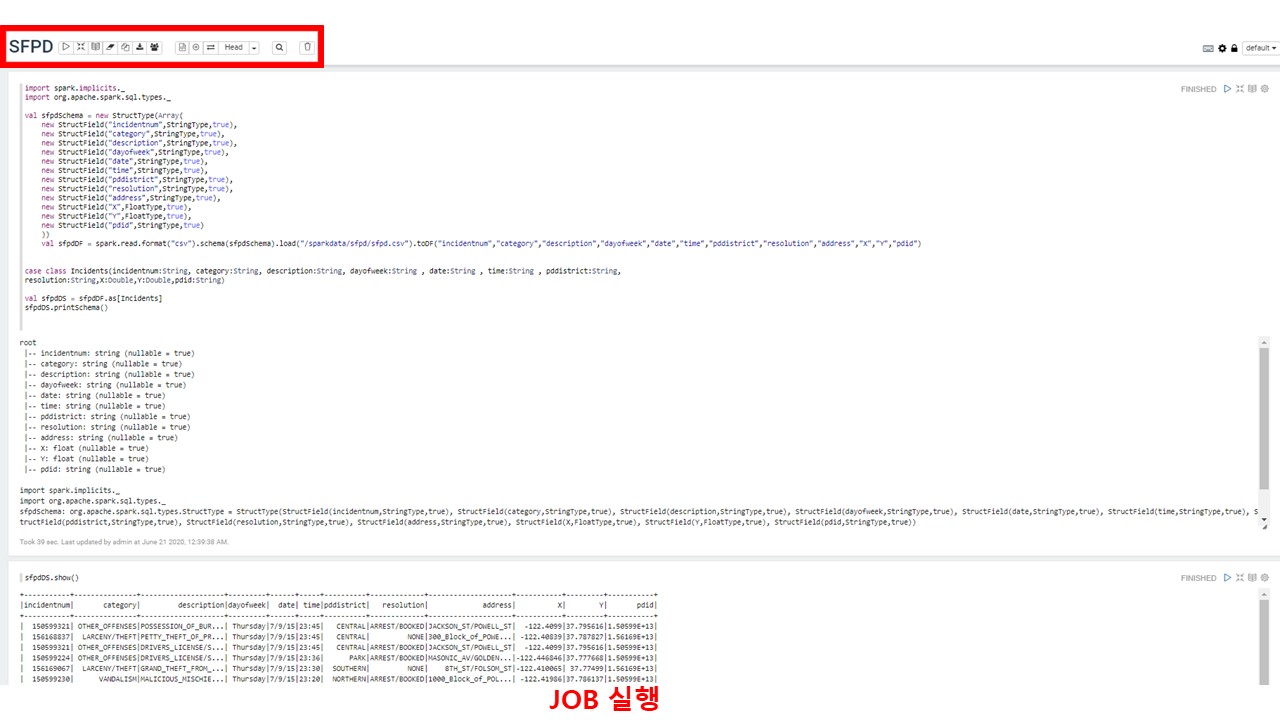
Task: Toggle show/hide code for all paragraphs
Action: [x=81, y=47]
